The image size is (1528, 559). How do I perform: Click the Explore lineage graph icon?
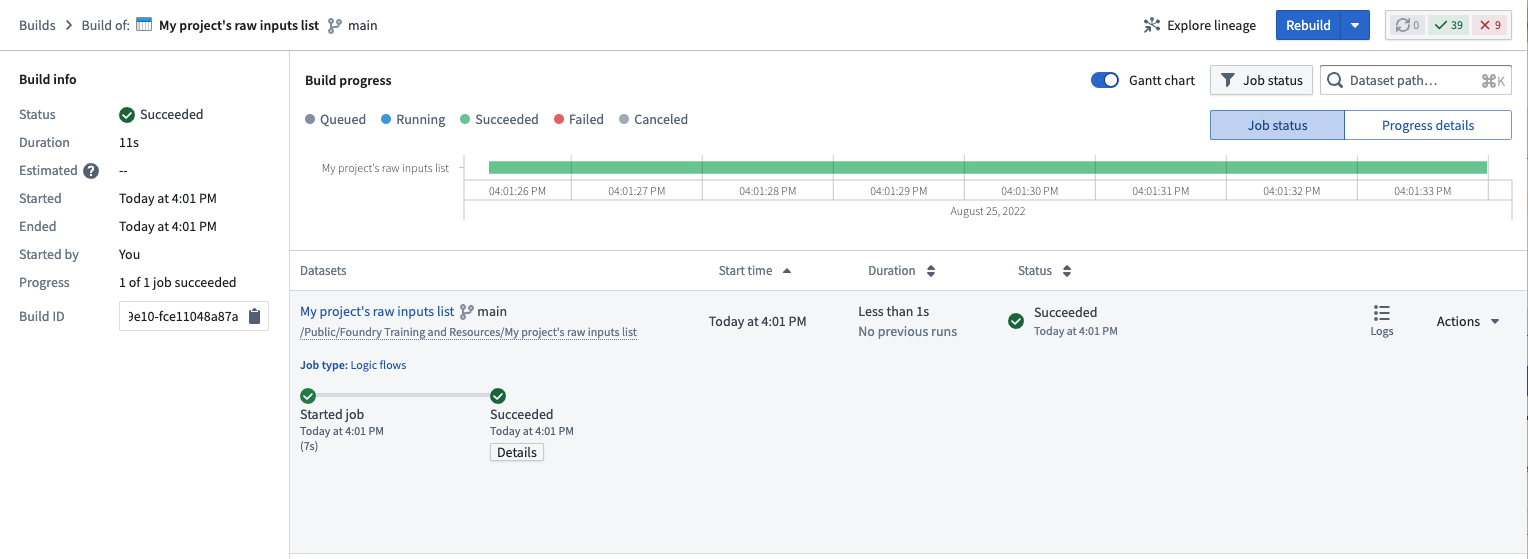(1152, 25)
